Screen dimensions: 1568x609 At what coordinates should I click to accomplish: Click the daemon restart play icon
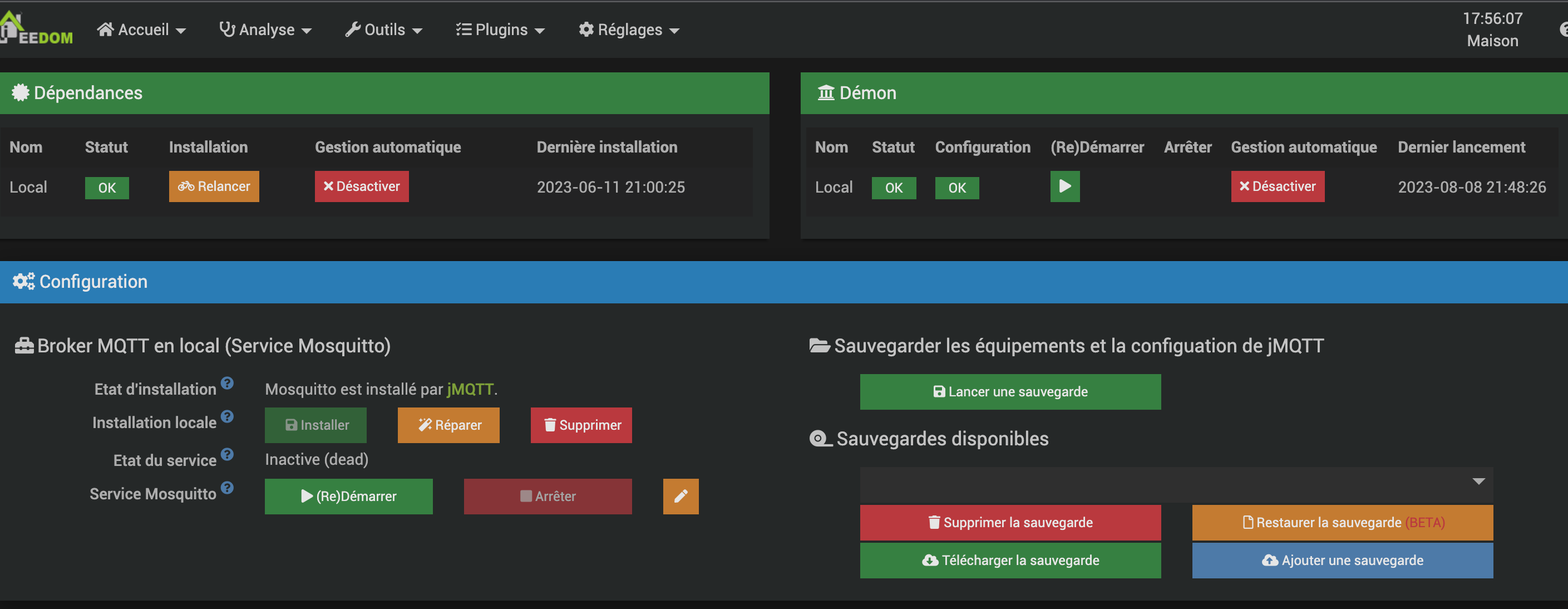[x=1064, y=186]
